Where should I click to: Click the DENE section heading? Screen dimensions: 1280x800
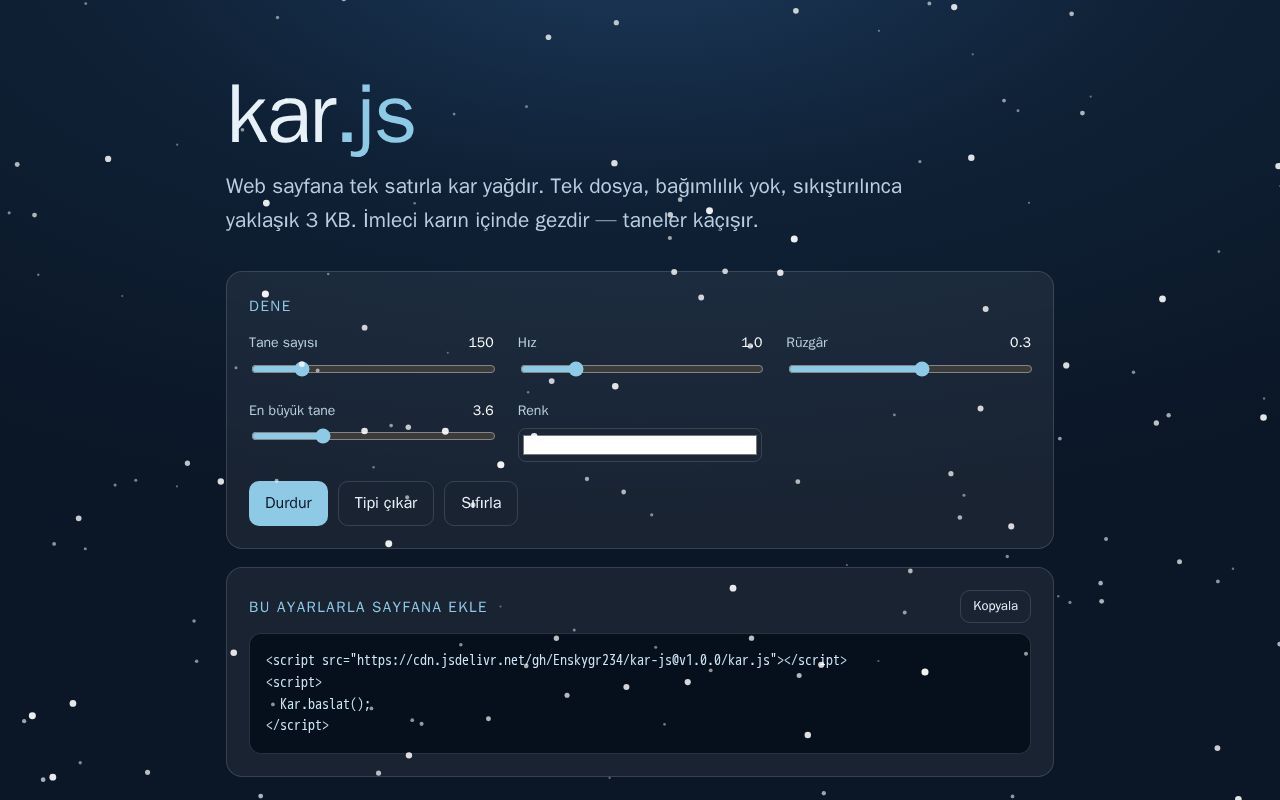tap(270, 306)
